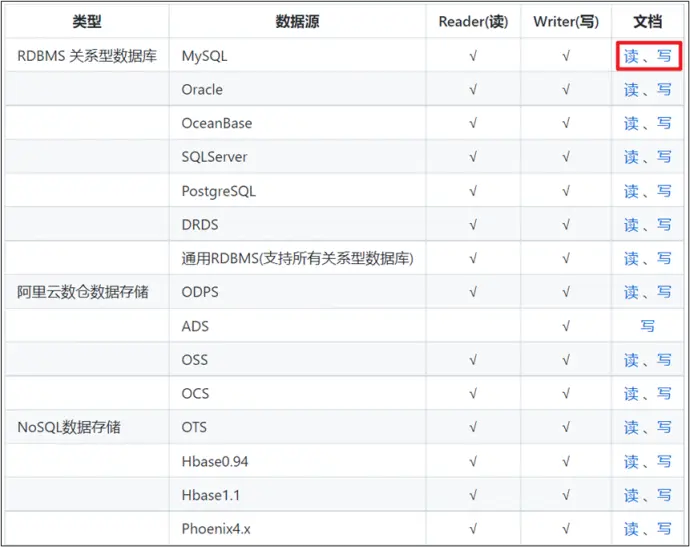
Task: Click the Reader checkmark in SQLServer row
Action: [473, 157]
